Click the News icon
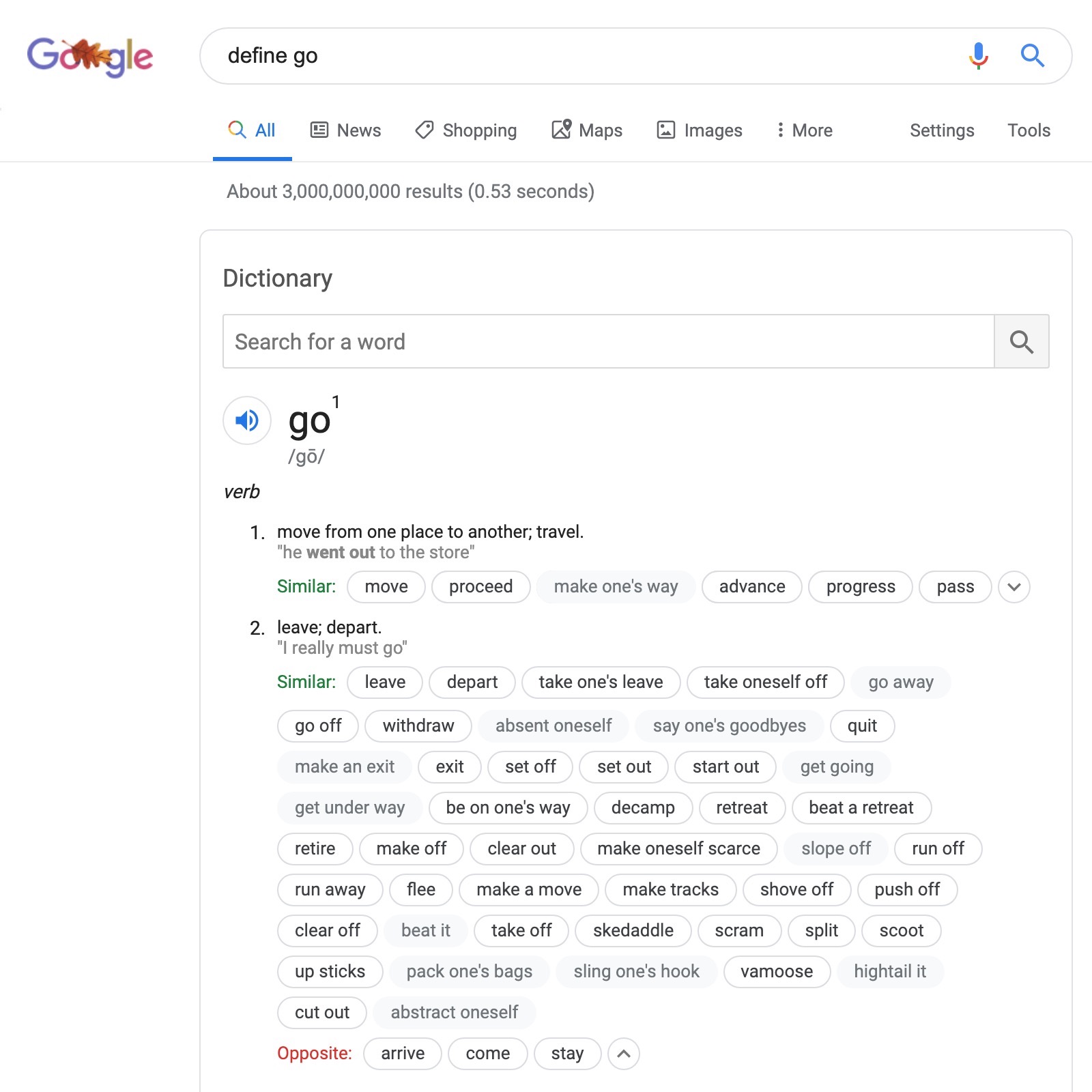Screen dimensions: 1092x1092 point(320,130)
